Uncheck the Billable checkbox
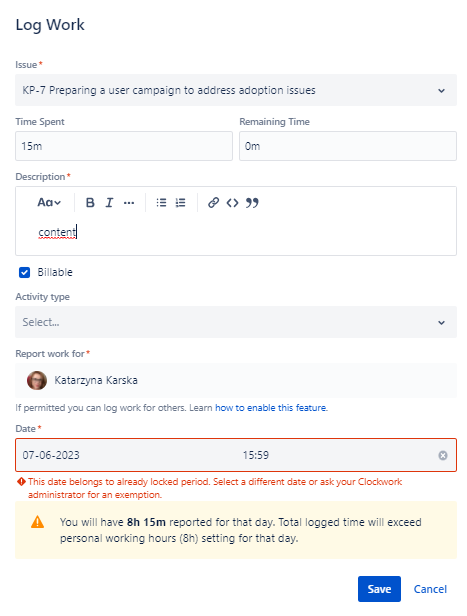Image resolution: width=467 pixels, height=616 pixels. click(24, 272)
